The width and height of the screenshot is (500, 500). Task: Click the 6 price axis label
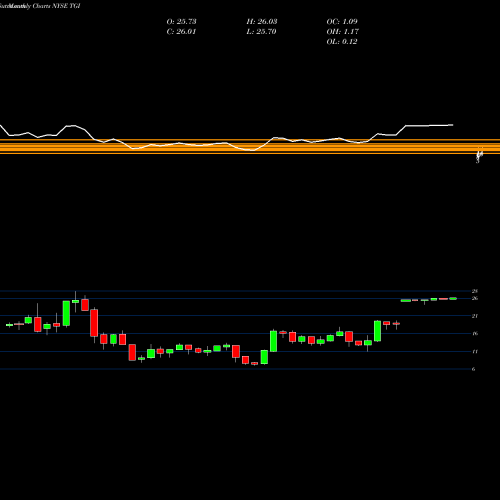point(473,369)
